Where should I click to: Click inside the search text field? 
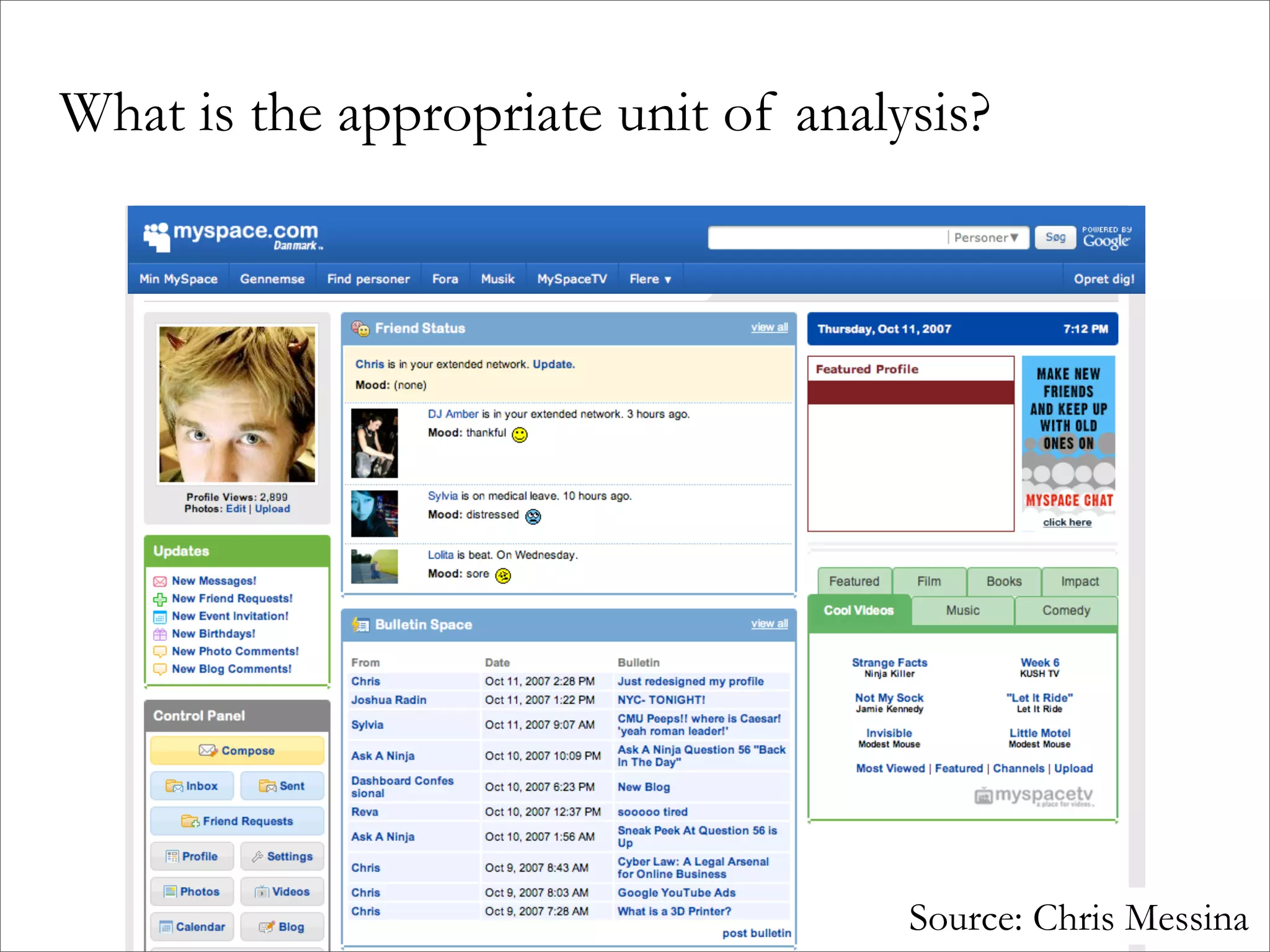tap(827, 238)
